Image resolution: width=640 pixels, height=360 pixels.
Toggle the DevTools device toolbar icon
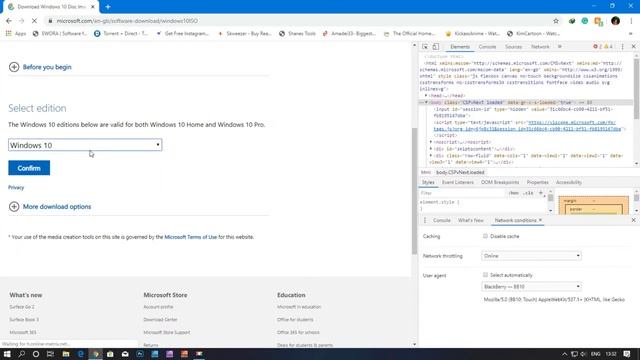click(x=436, y=47)
